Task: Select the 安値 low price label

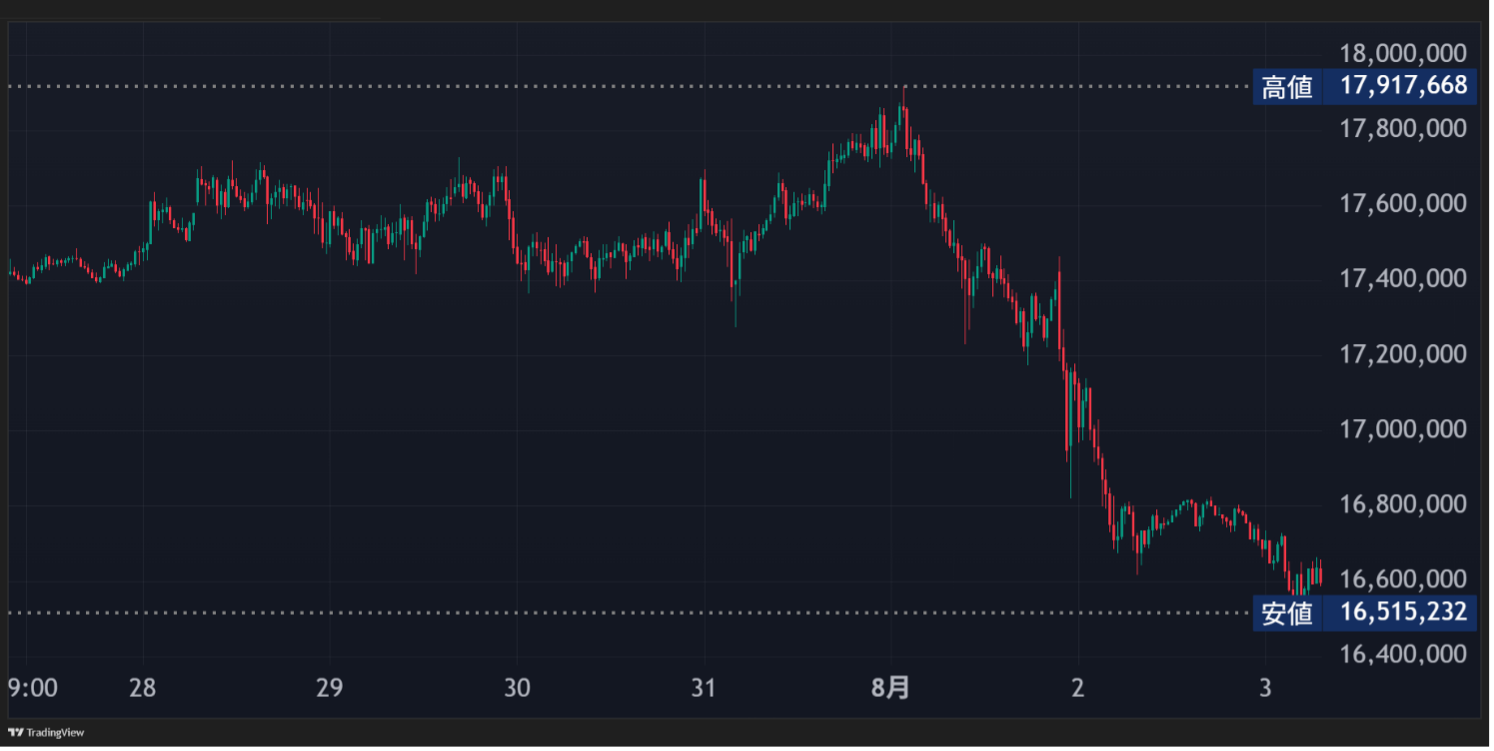Action: [1287, 612]
